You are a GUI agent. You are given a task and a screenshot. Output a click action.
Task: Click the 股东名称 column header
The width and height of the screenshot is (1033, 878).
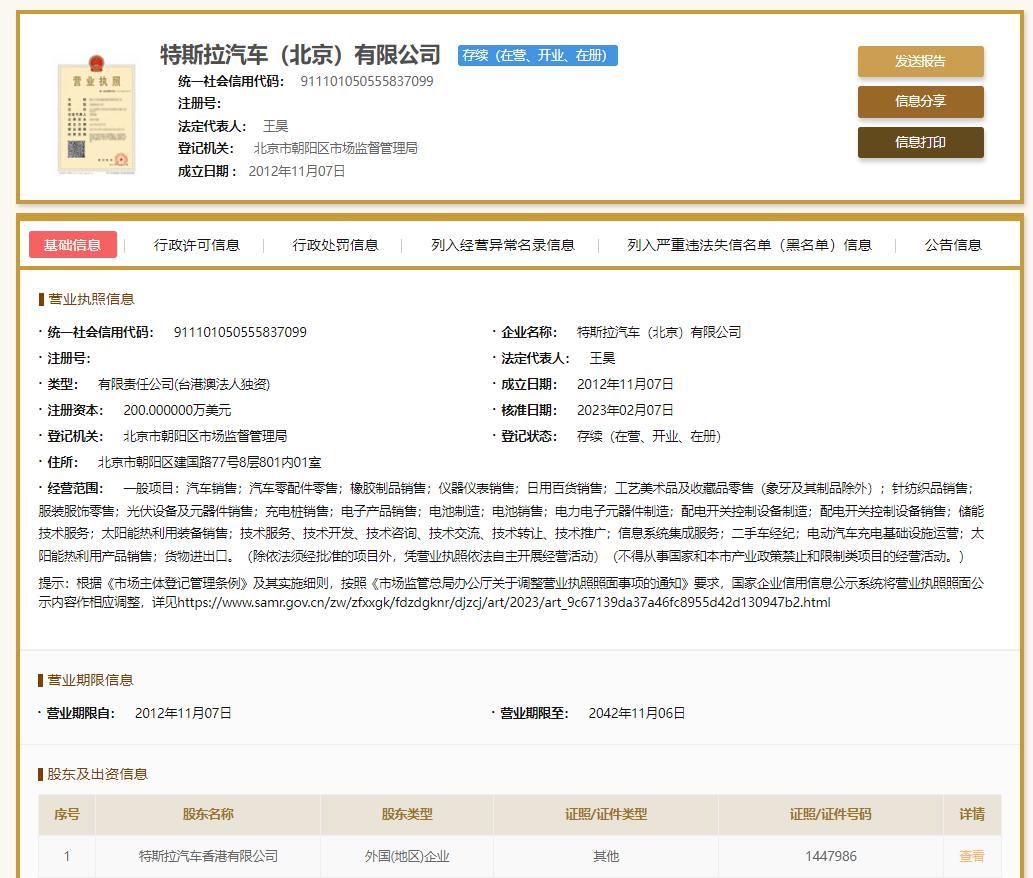point(208,814)
